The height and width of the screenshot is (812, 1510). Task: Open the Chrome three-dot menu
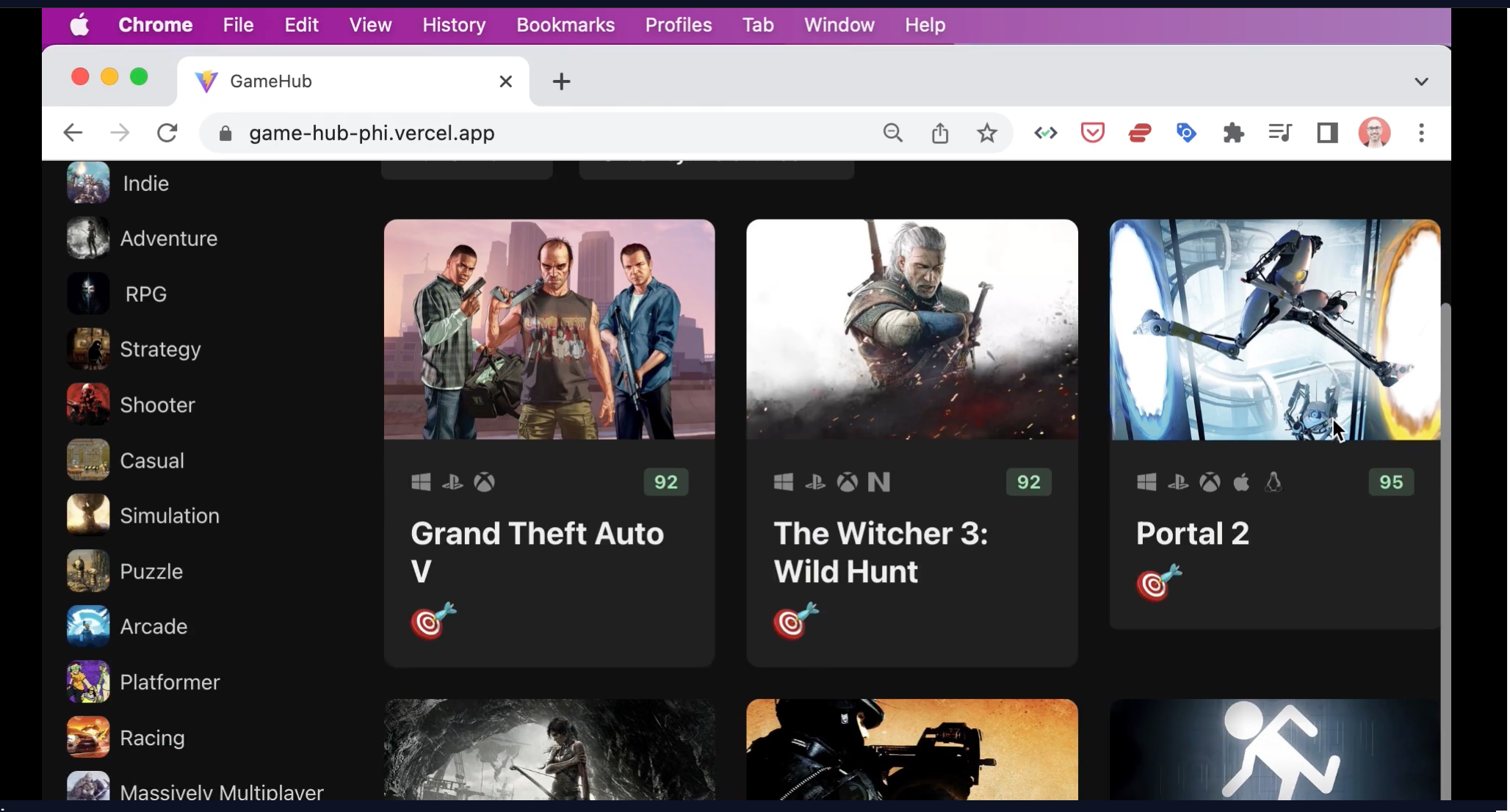[x=1421, y=133]
